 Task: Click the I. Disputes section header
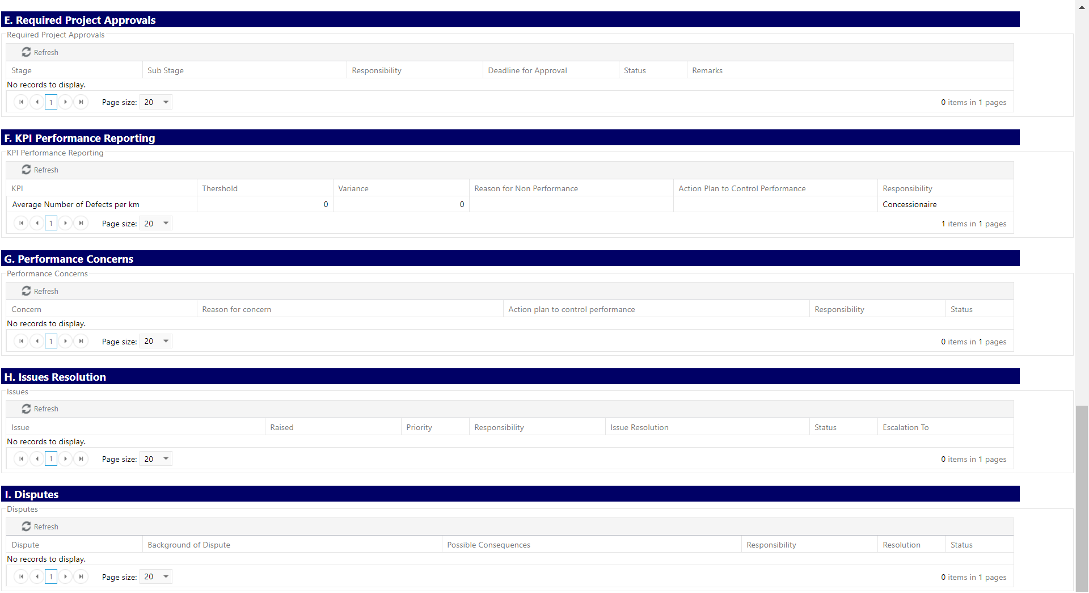(510, 494)
